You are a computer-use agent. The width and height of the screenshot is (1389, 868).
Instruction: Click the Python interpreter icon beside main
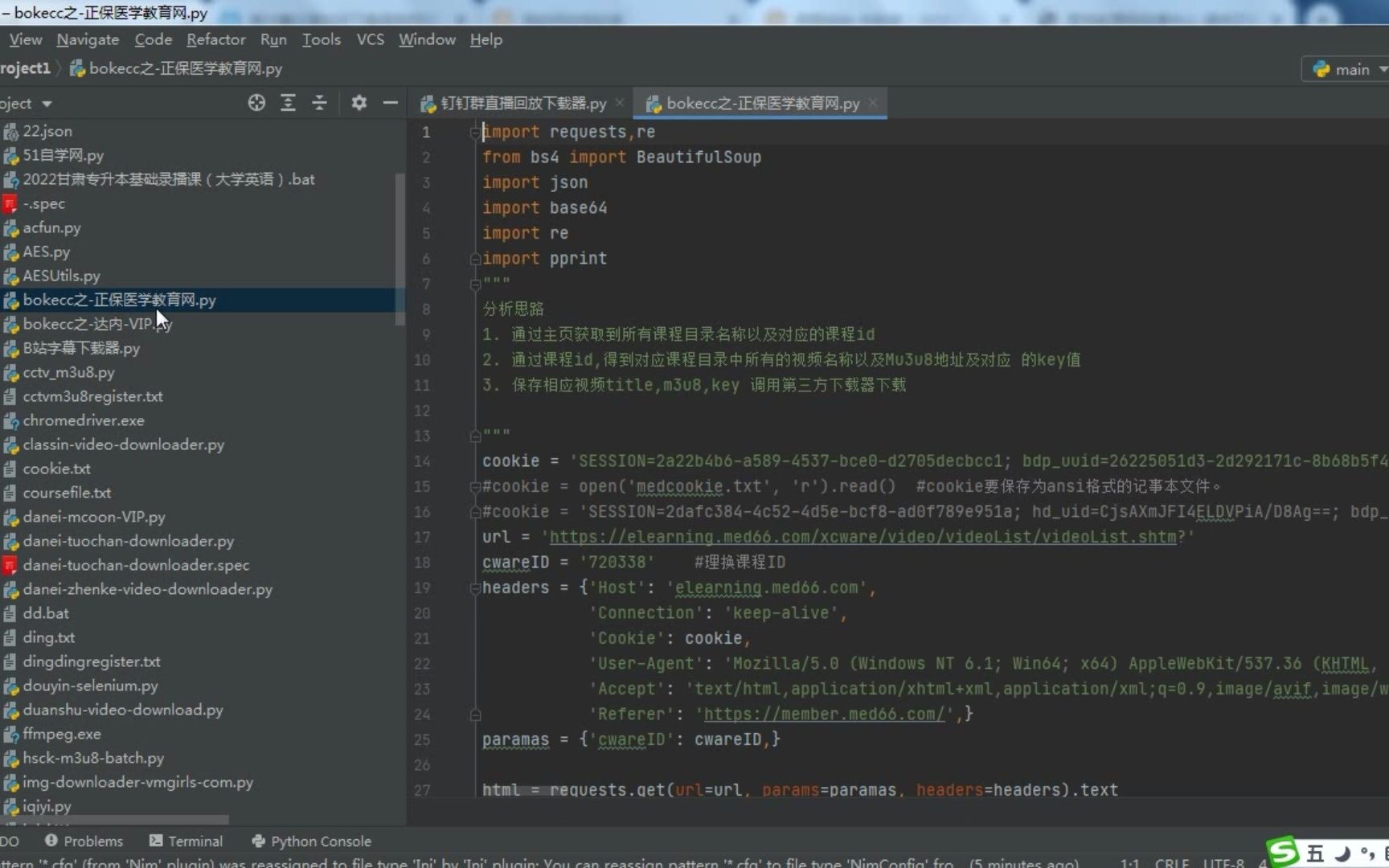(1322, 69)
